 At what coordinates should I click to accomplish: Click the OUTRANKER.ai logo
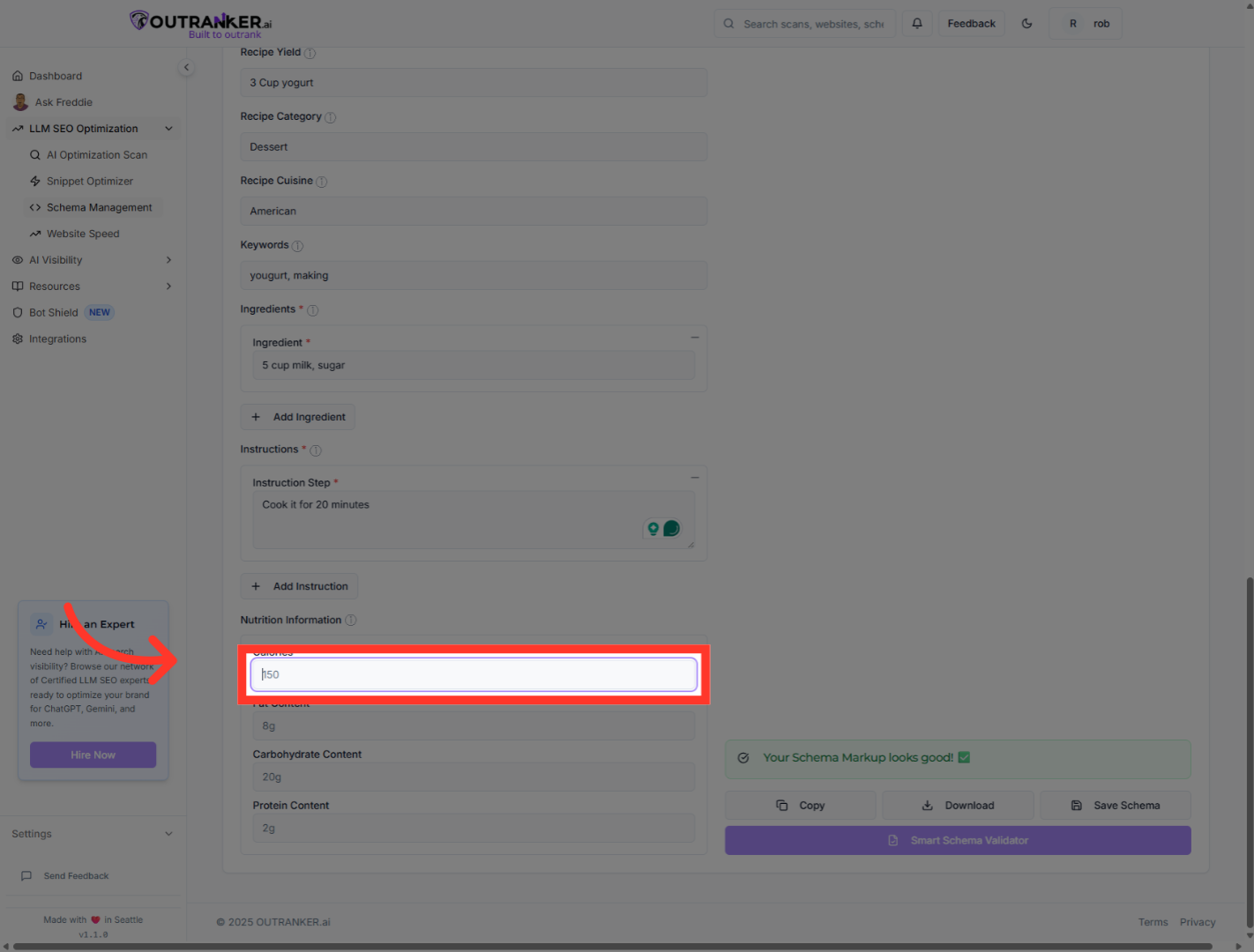coord(201,24)
